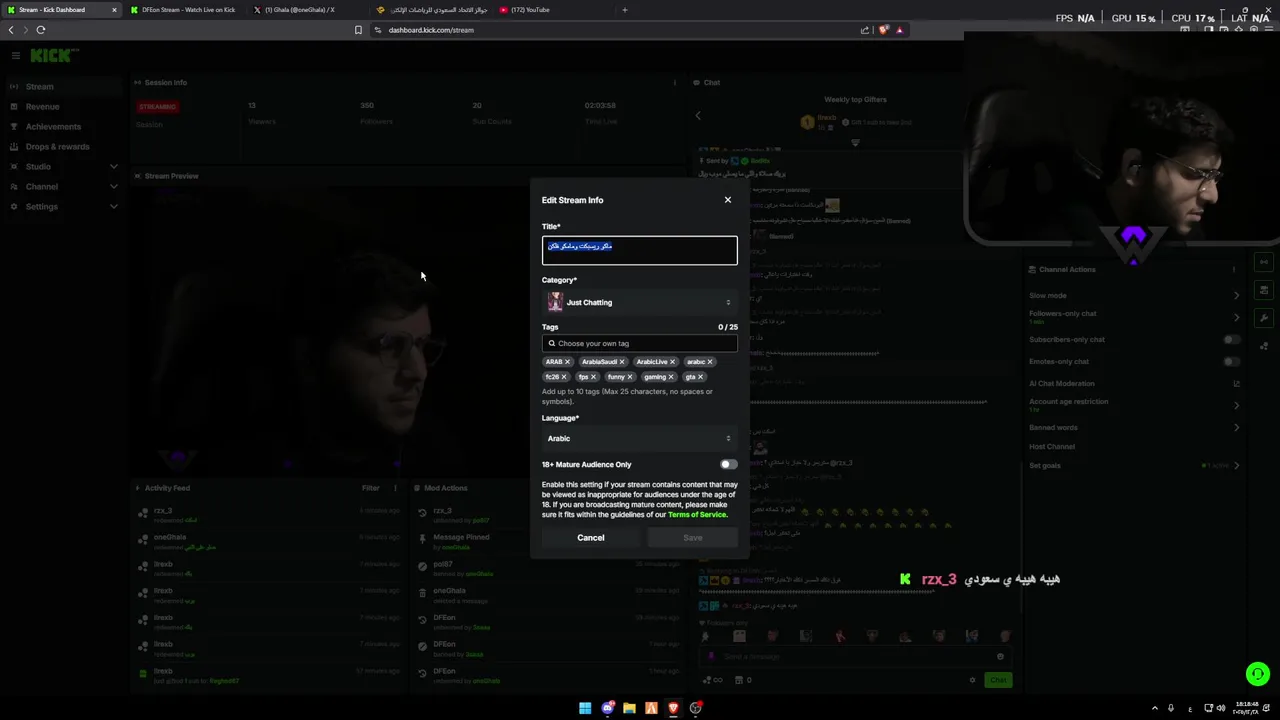The width and height of the screenshot is (1280, 720).
Task: Remove the ArabicLive tag
Action: [x=672, y=362]
